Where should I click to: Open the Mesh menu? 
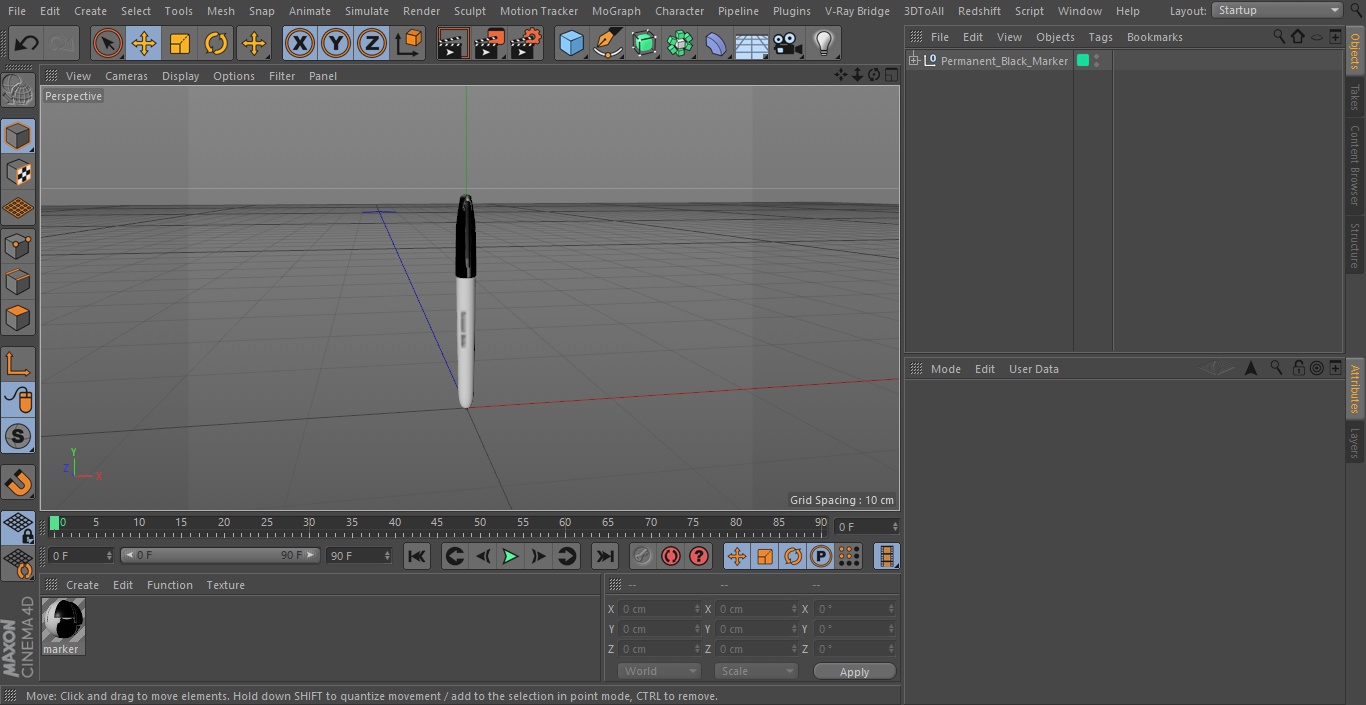pyautogui.click(x=220, y=11)
